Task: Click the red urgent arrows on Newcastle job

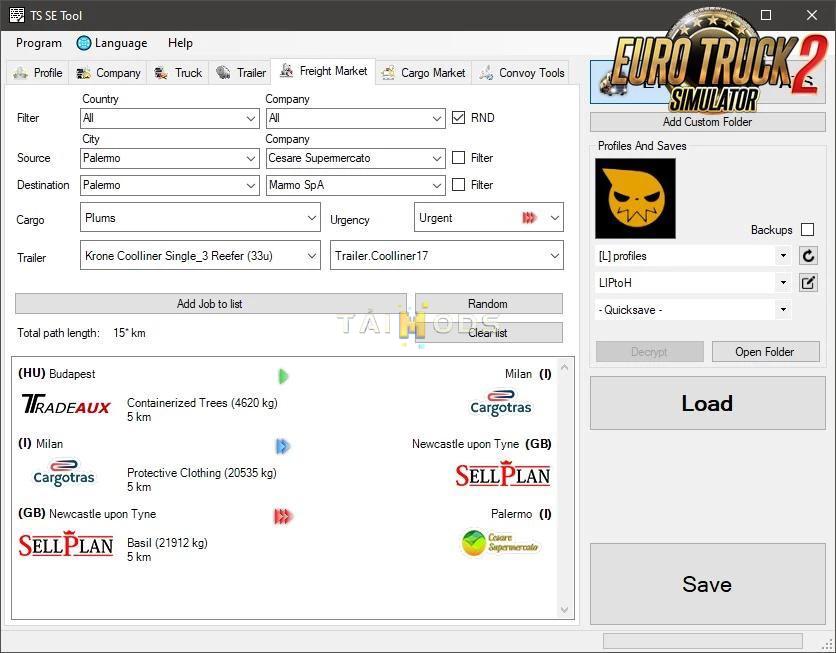Action: pos(283,516)
